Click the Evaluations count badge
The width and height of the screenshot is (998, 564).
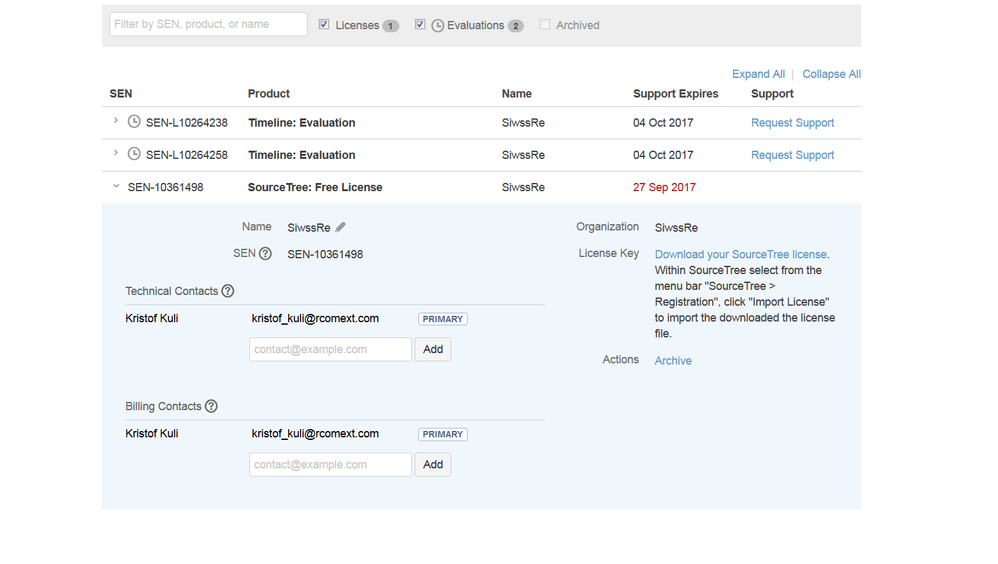coord(516,26)
